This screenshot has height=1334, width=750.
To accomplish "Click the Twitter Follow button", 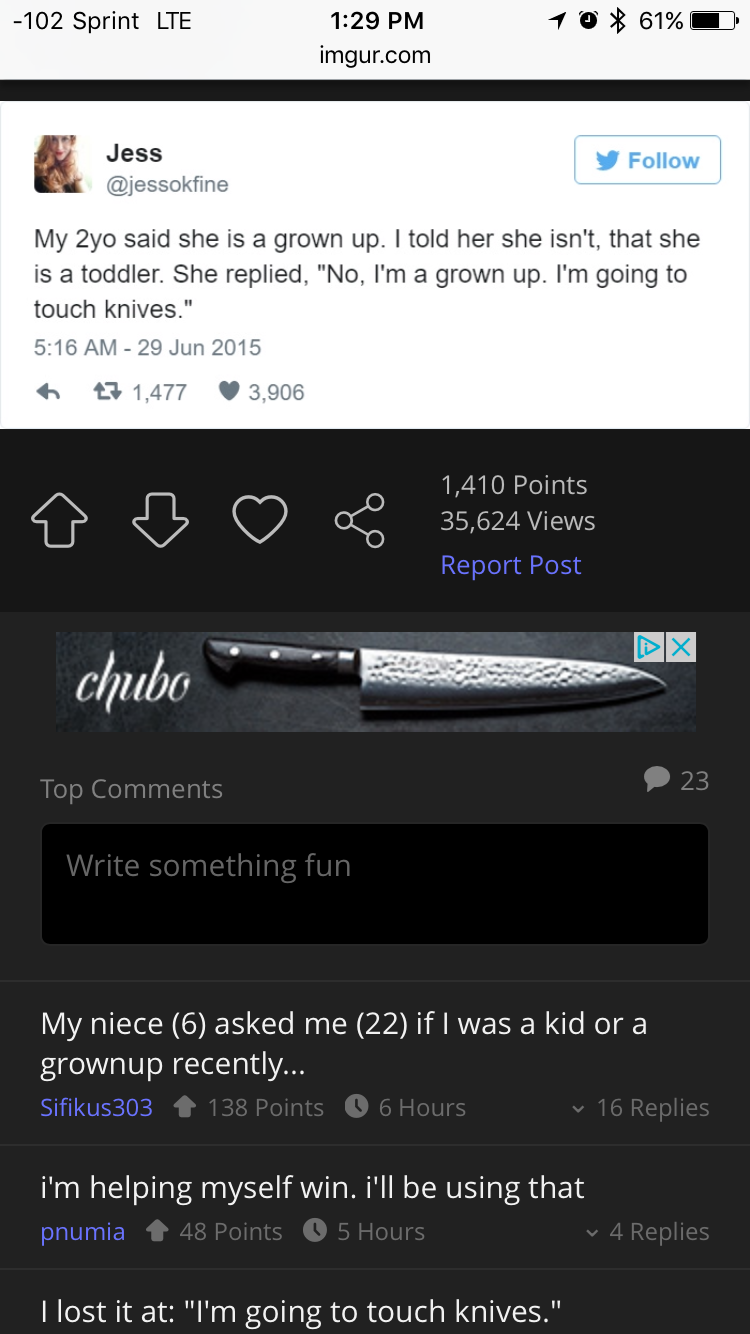I will coord(647,160).
